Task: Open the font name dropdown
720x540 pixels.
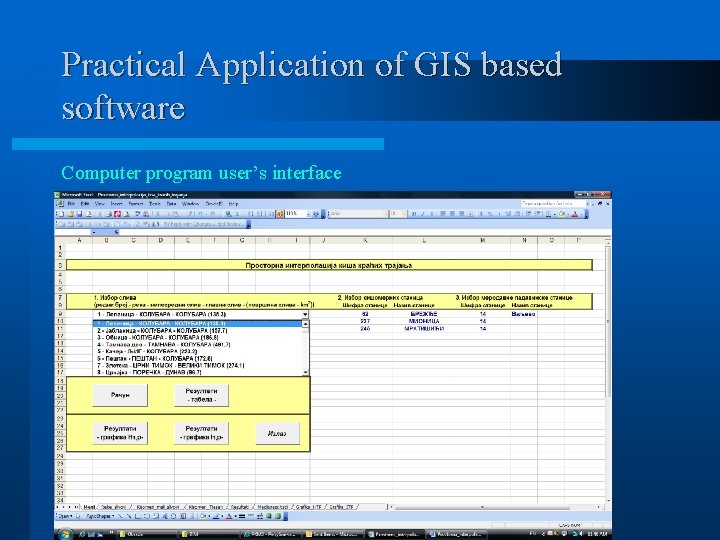Action: coord(386,214)
